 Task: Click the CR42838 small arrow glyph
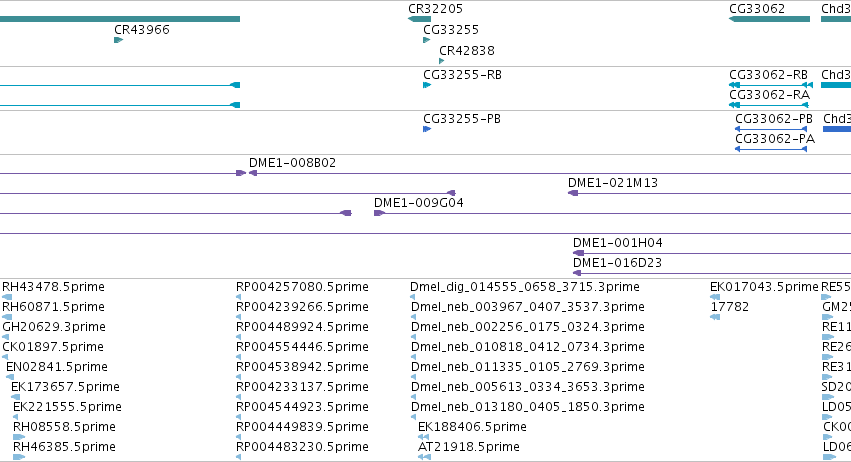(x=442, y=61)
